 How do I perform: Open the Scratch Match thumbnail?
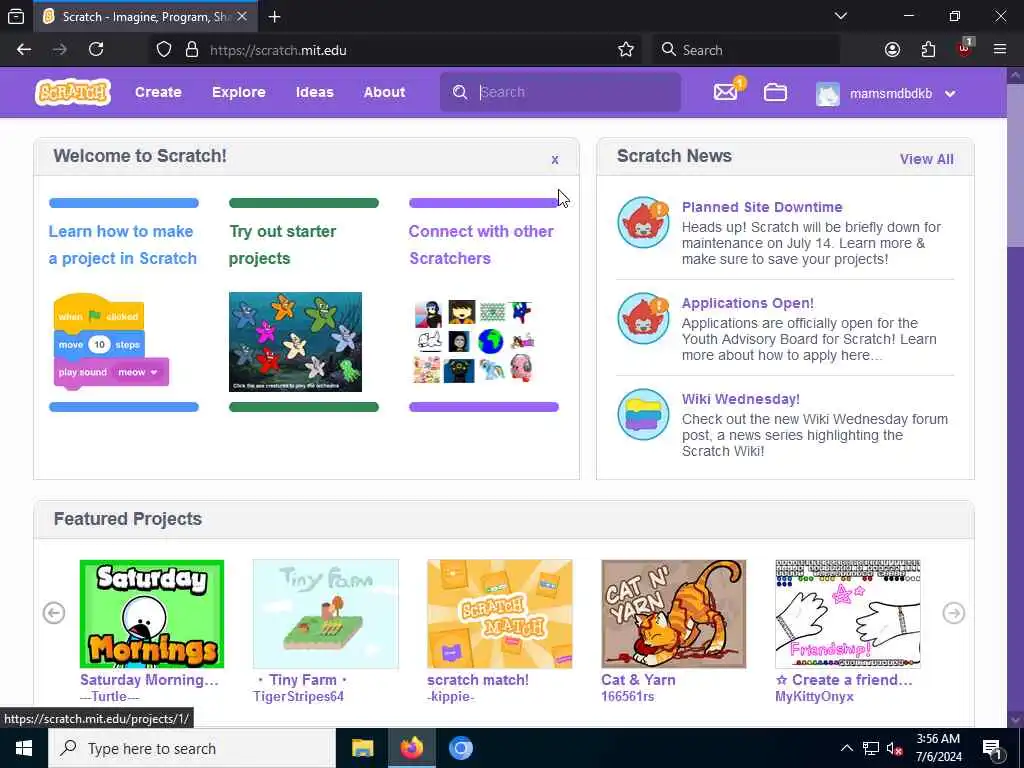(500, 614)
